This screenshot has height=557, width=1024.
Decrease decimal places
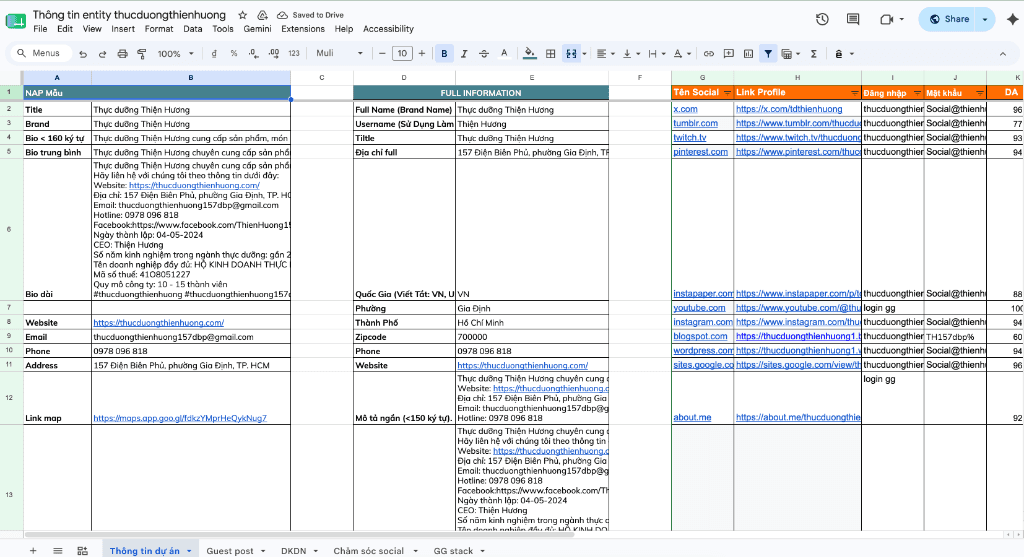click(x=253, y=54)
